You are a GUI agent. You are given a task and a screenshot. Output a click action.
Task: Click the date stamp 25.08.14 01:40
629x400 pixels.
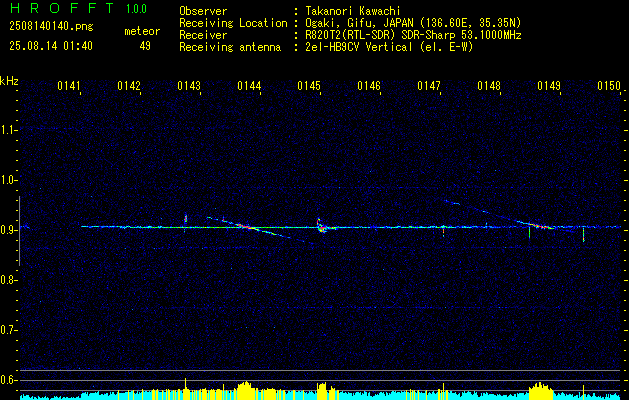(x=51, y=46)
